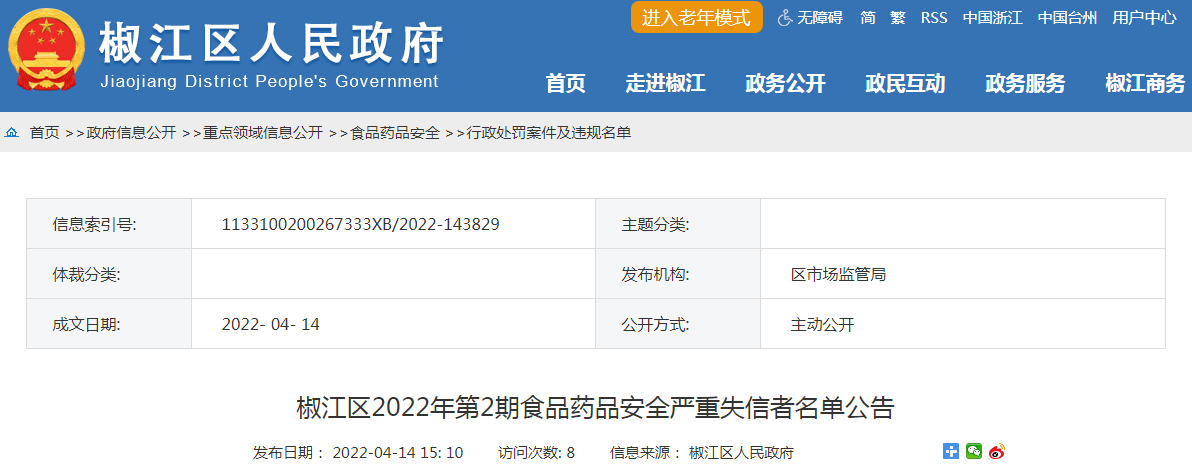This screenshot has width=1192, height=471.
Task: Click publish date 2022-04-14 15:10
Action: [398, 453]
